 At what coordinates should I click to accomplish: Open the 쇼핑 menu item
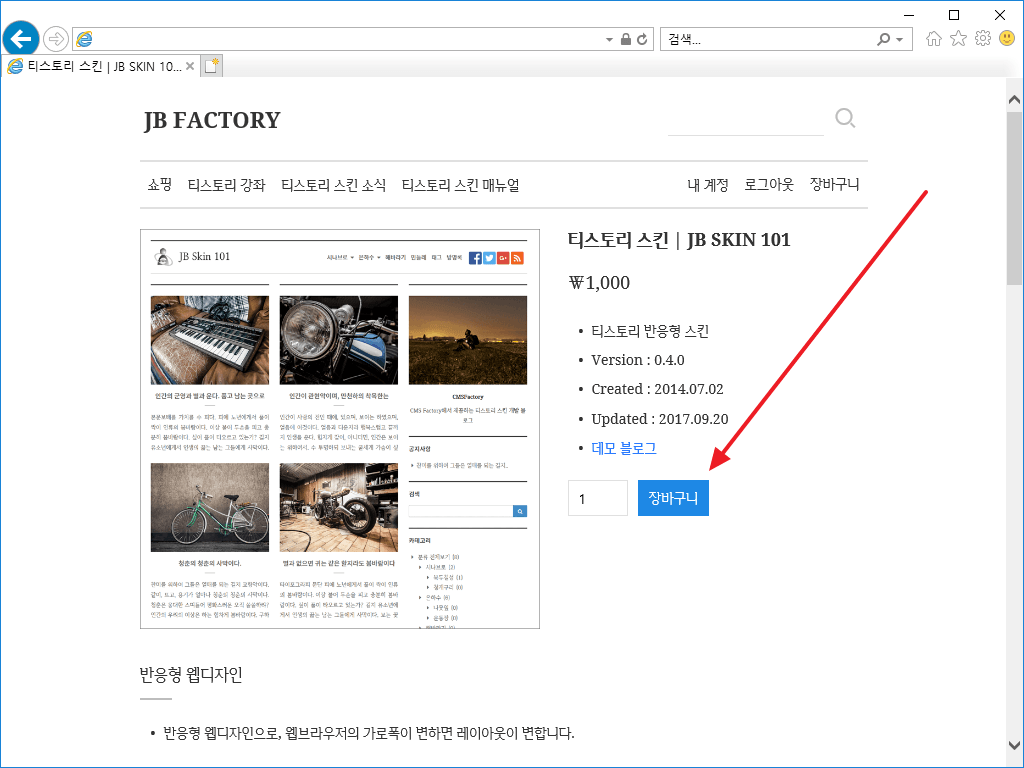coord(159,185)
